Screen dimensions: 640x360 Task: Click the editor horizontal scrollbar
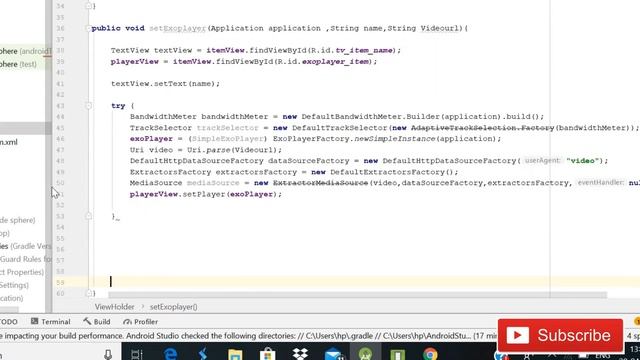coord(358,295)
